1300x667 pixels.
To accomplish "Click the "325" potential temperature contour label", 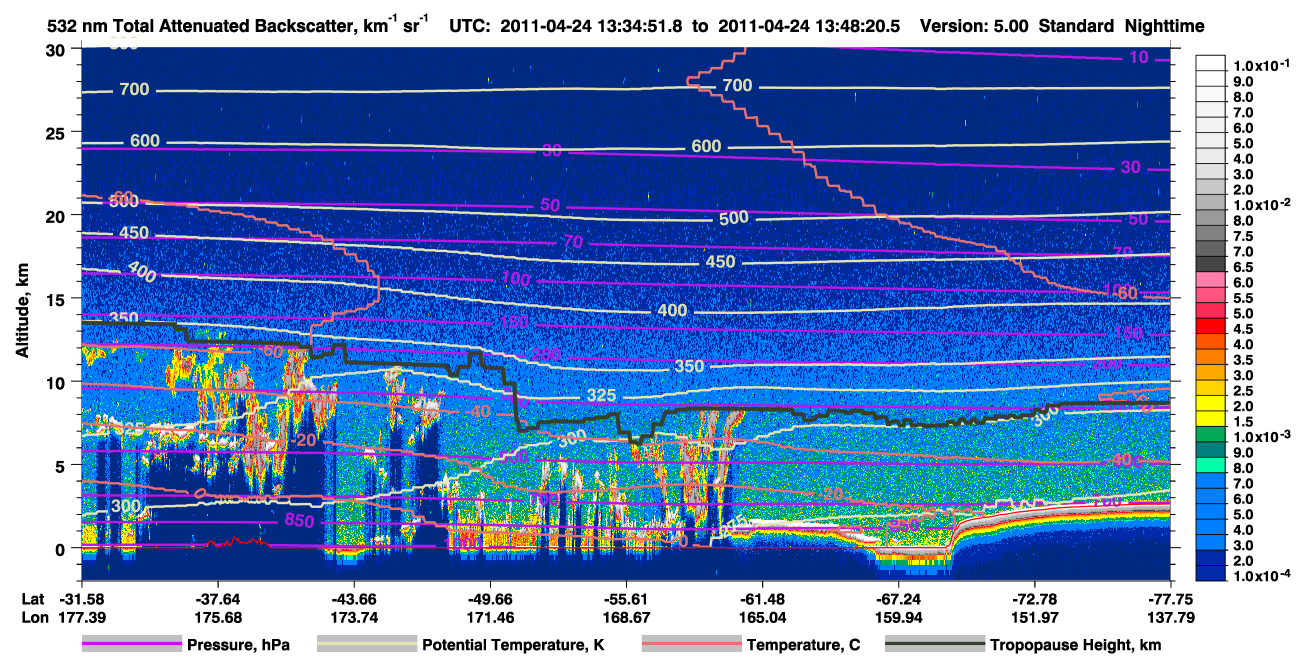I will (601, 396).
